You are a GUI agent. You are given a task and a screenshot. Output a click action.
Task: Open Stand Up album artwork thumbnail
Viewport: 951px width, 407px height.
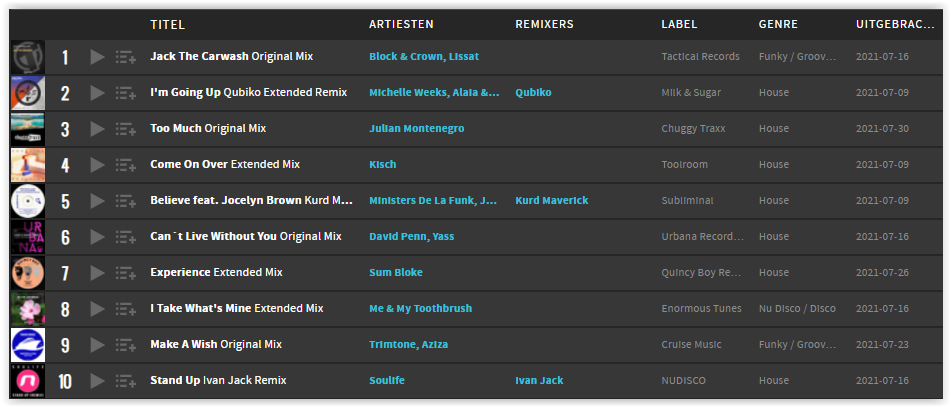tap(28, 381)
